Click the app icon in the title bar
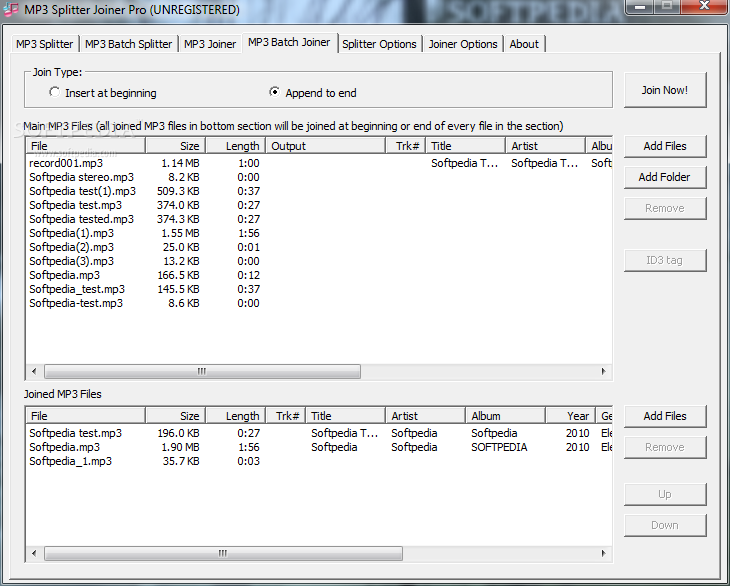 pyautogui.click(x=10, y=8)
